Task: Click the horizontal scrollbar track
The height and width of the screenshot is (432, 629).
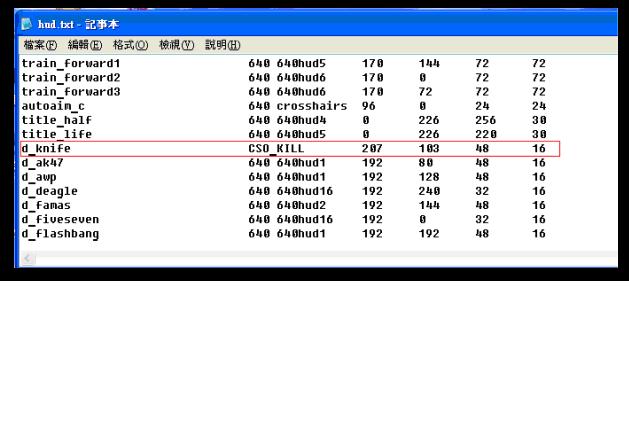Action: pyautogui.click(x=326, y=259)
